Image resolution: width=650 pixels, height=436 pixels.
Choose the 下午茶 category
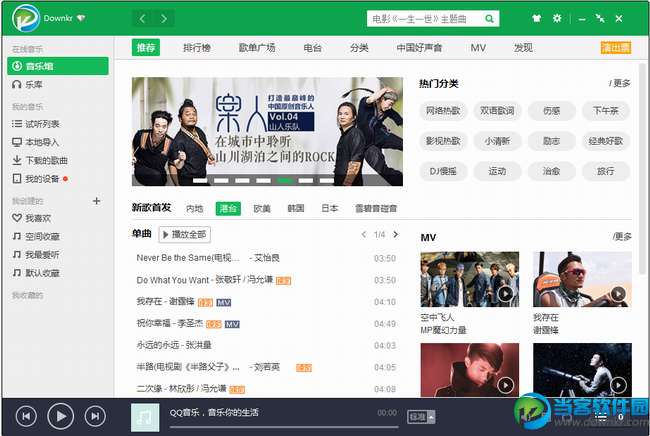coord(606,111)
